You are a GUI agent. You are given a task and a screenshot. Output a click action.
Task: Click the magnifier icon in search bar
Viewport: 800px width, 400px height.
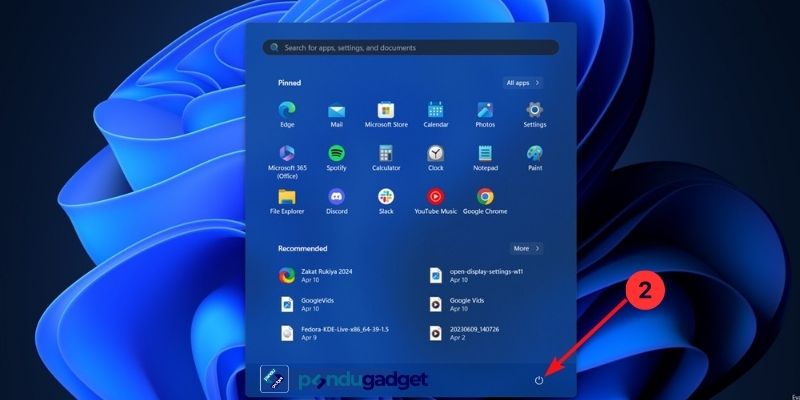point(274,47)
